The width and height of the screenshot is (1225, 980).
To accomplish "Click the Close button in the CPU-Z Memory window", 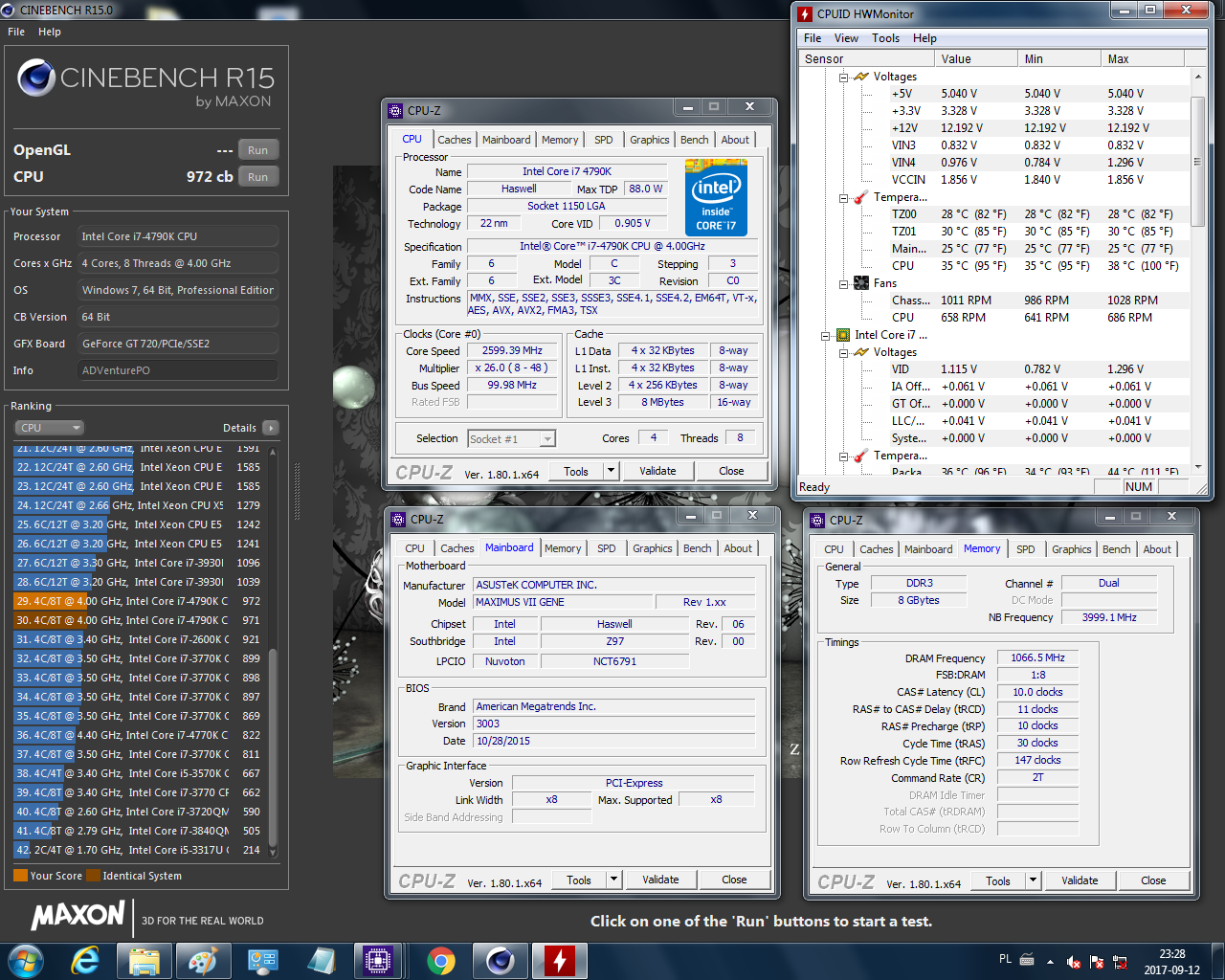I will click(x=1153, y=880).
